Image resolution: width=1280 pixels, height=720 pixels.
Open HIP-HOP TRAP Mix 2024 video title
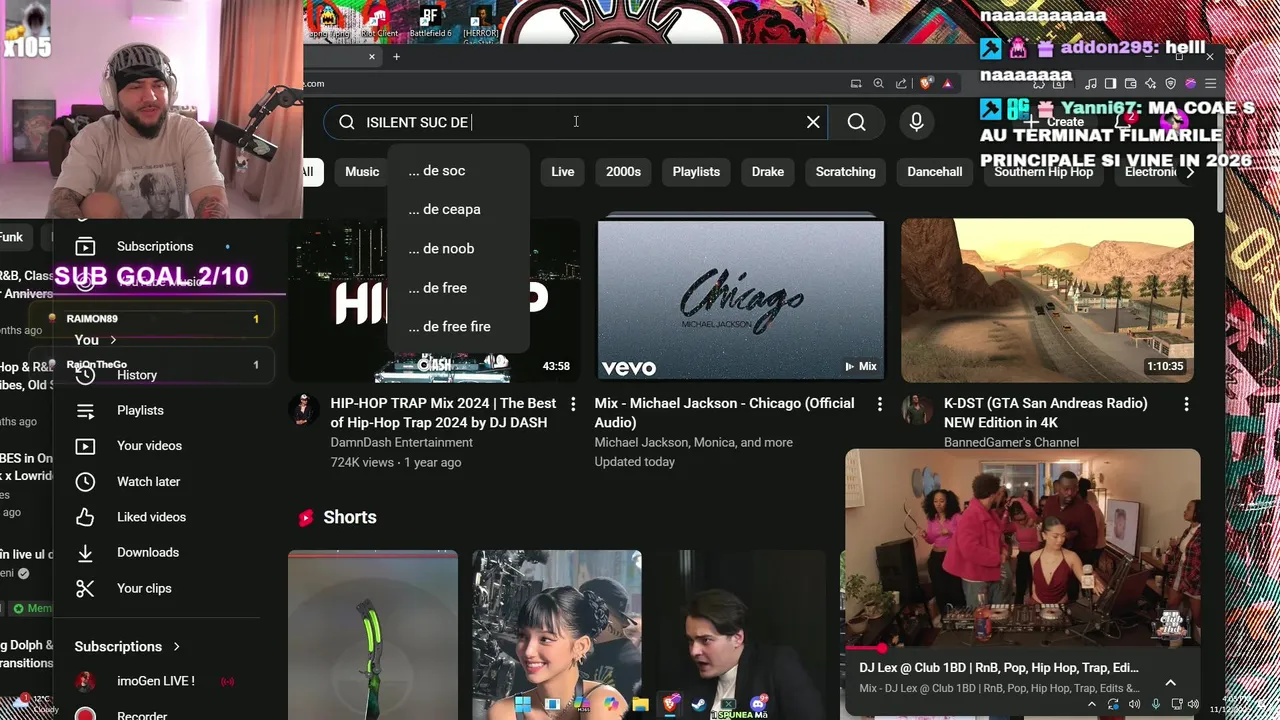[443, 413]
